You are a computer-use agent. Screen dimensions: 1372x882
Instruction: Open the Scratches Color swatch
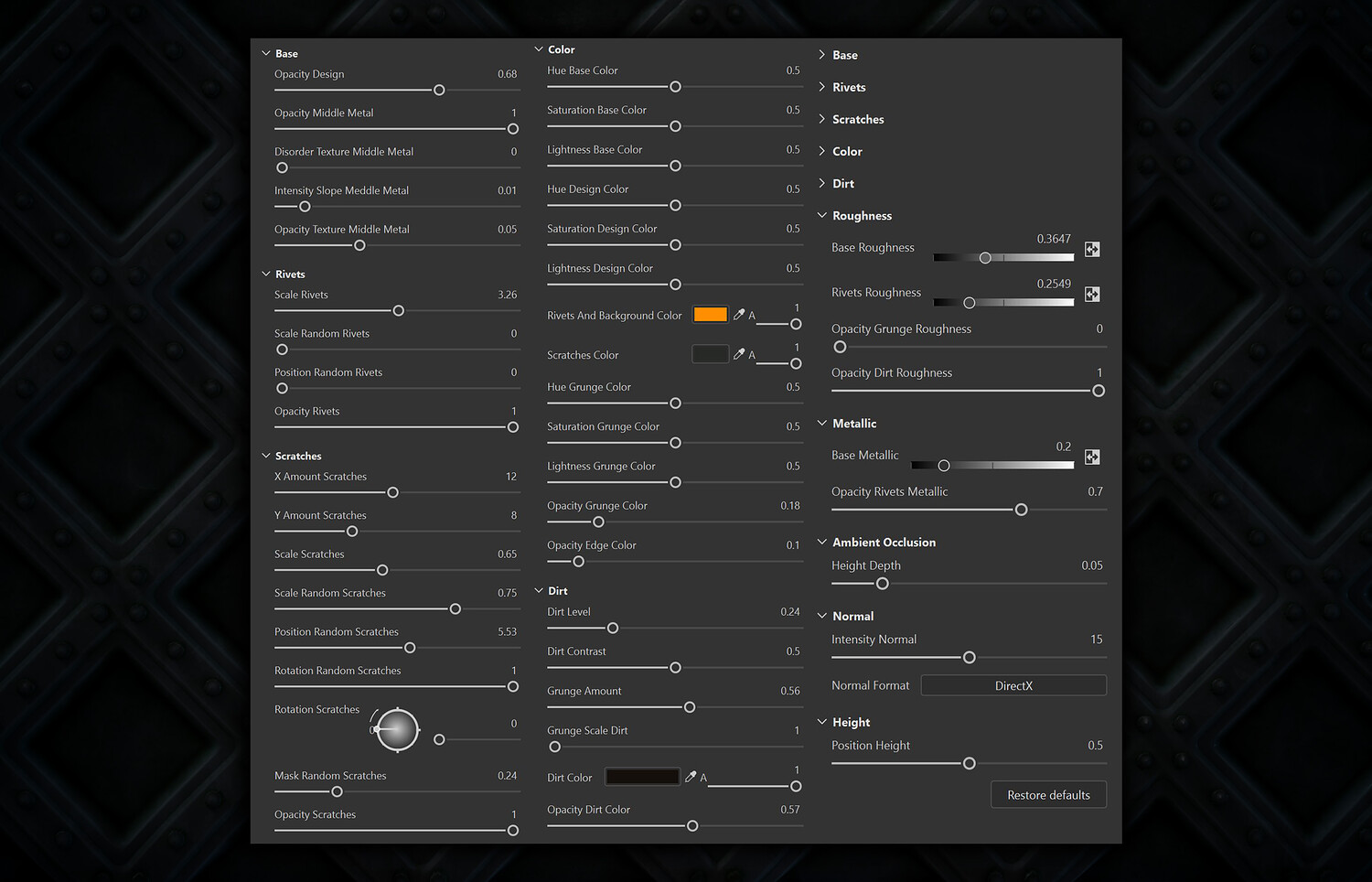coord(710,354)
